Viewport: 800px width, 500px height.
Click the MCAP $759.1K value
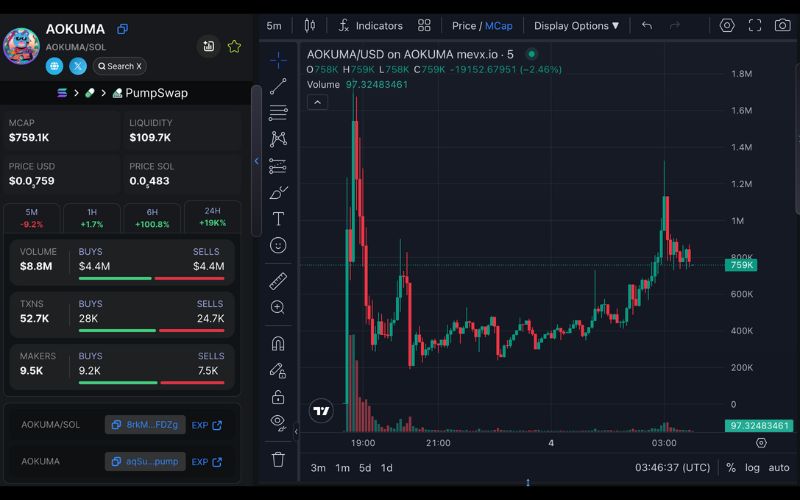29,137
